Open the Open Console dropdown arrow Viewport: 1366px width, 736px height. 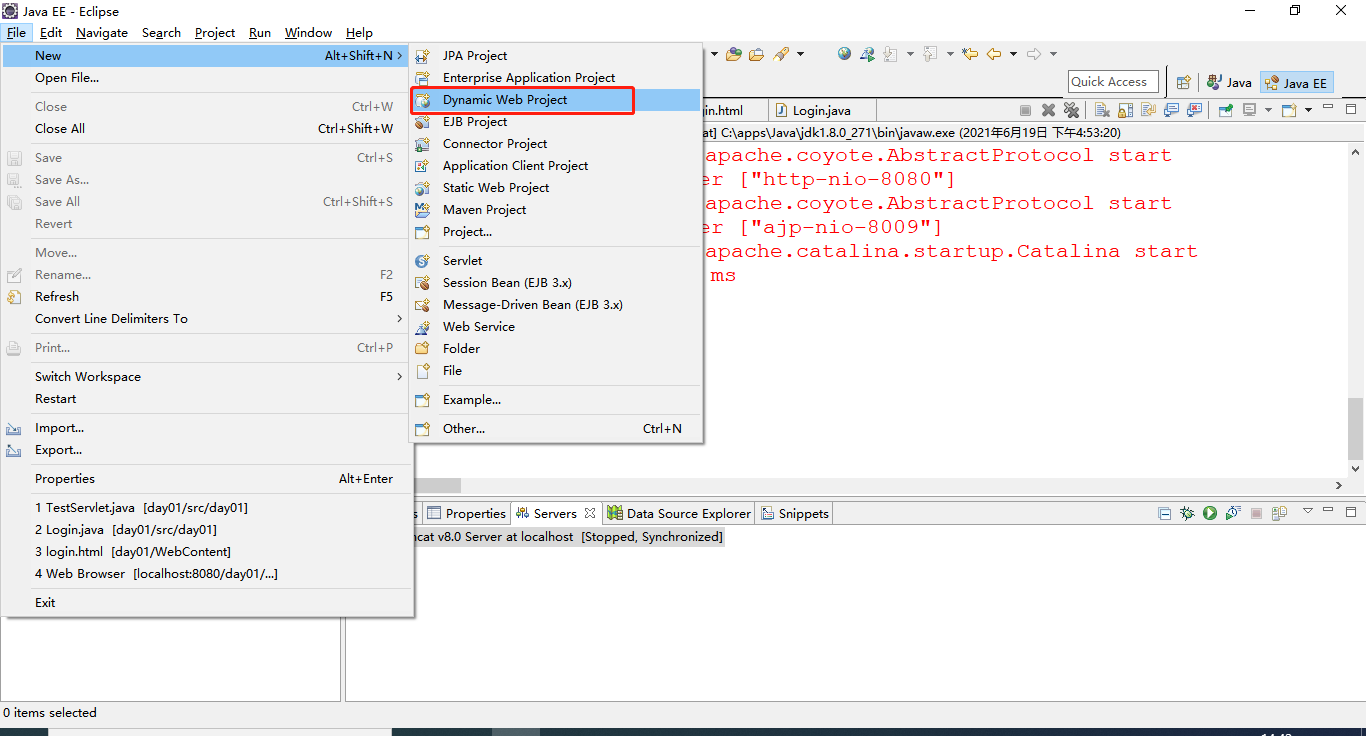[1308, 110]
